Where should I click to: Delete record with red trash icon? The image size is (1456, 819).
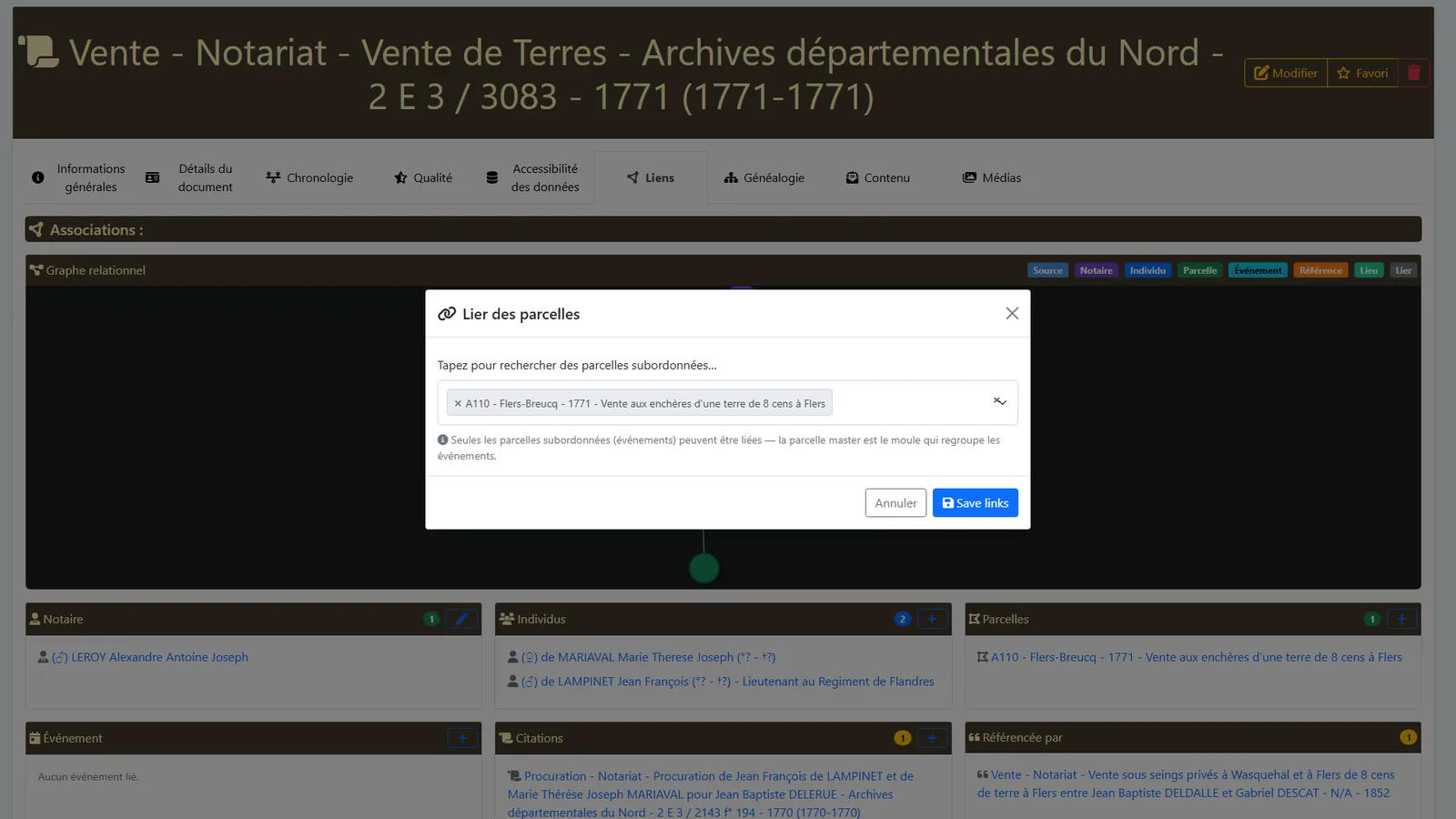[1413, 73]
